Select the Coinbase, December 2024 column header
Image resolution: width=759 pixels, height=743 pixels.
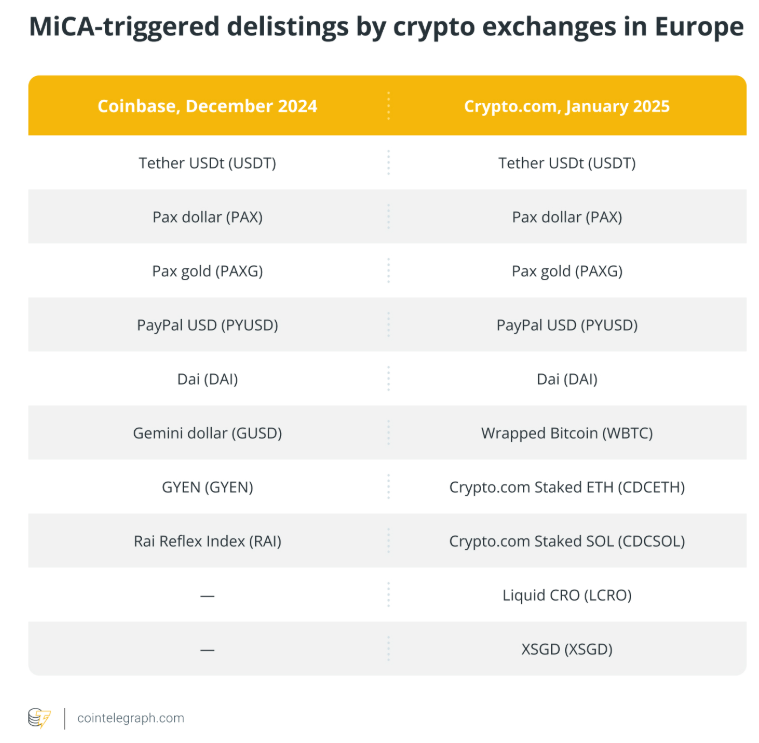click(x=207, y=106)
